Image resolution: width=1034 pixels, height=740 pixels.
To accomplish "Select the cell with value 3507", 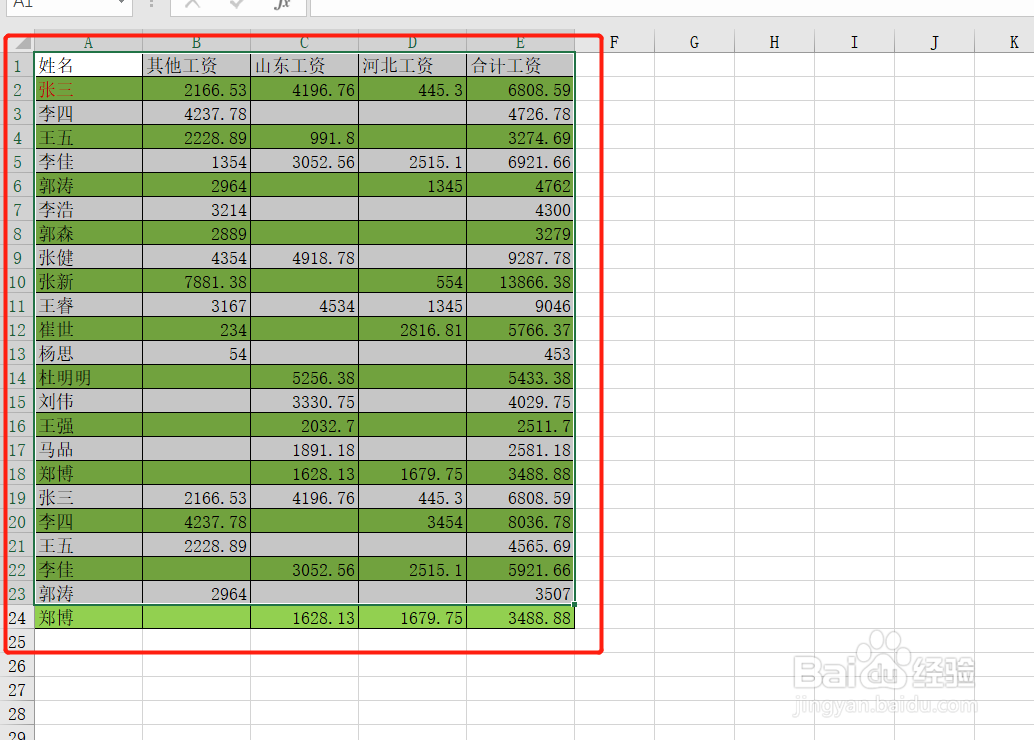I will 520,594.
